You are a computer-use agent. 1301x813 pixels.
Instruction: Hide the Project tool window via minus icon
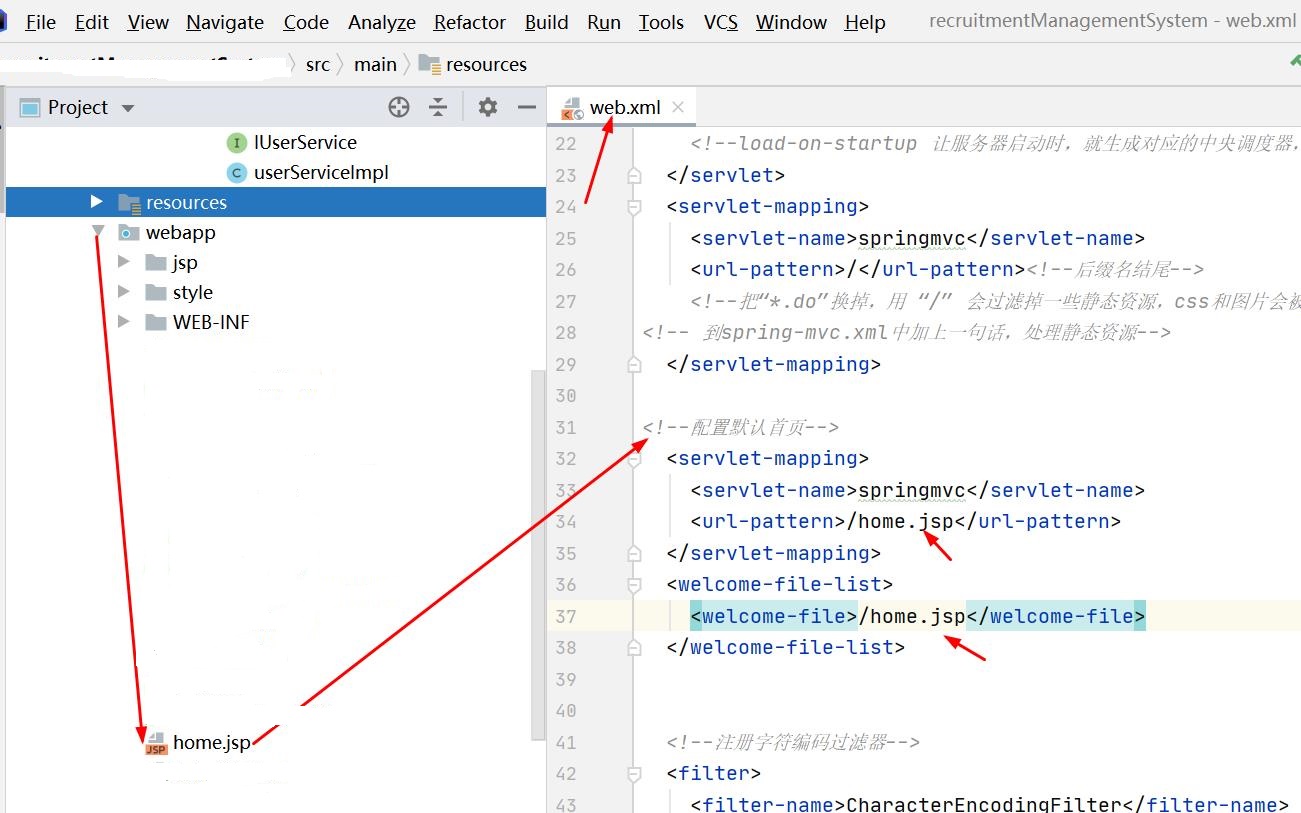coord(526,106)
